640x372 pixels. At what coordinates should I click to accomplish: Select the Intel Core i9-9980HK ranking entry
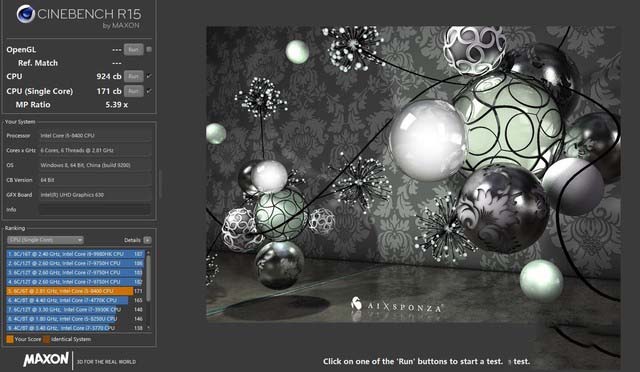[x=76, y=254]
